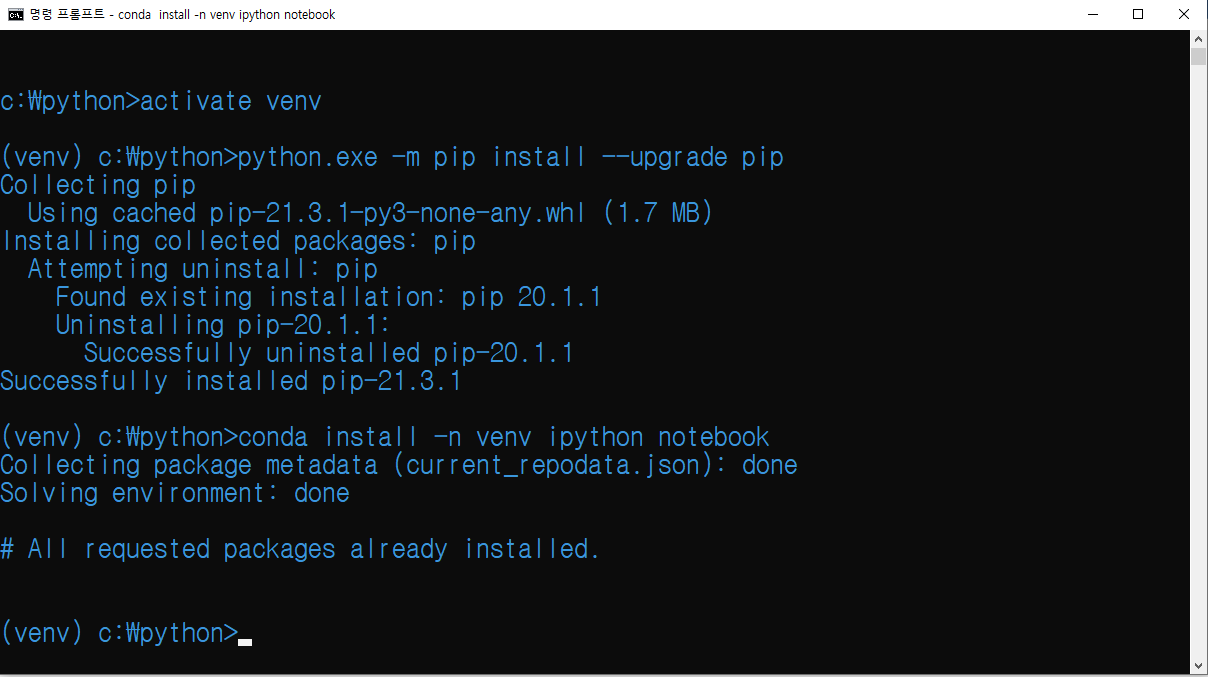This screenshot has width=1208, height=677.
Task: Click the 'Solving environment: done' line
Action: (175, 493)
